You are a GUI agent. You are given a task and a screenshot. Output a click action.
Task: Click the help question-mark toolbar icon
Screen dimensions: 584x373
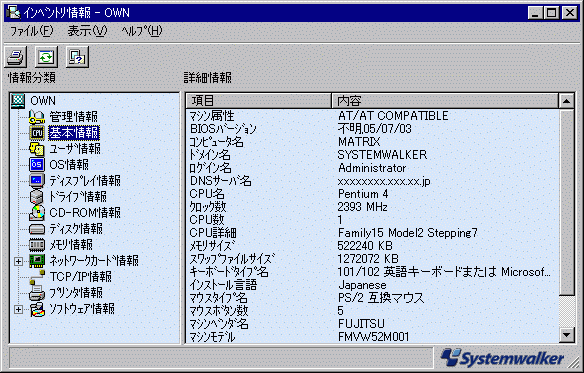click(77, 57)
